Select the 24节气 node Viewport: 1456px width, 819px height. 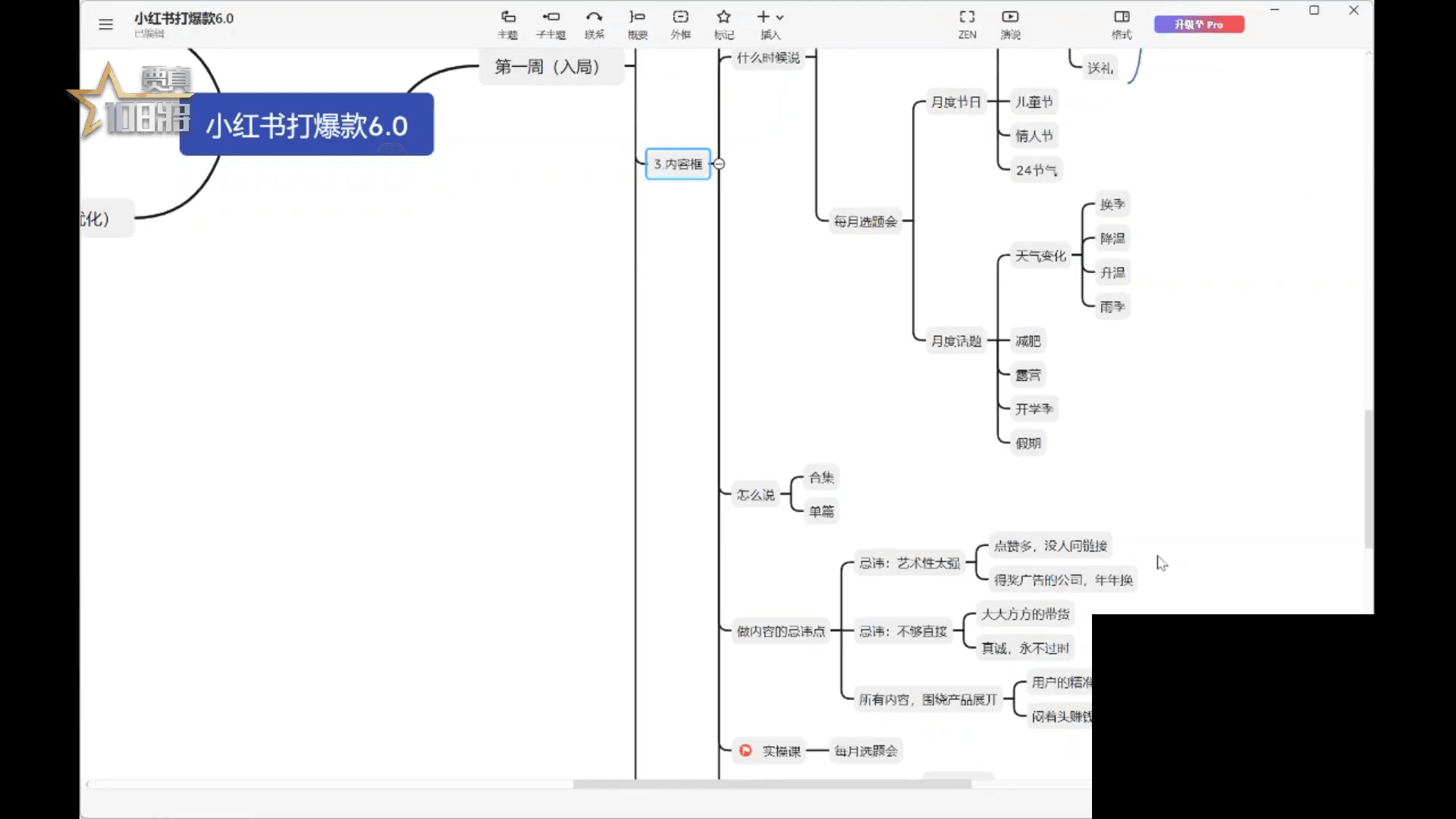pyautogui.click(x=1036, y=170)
